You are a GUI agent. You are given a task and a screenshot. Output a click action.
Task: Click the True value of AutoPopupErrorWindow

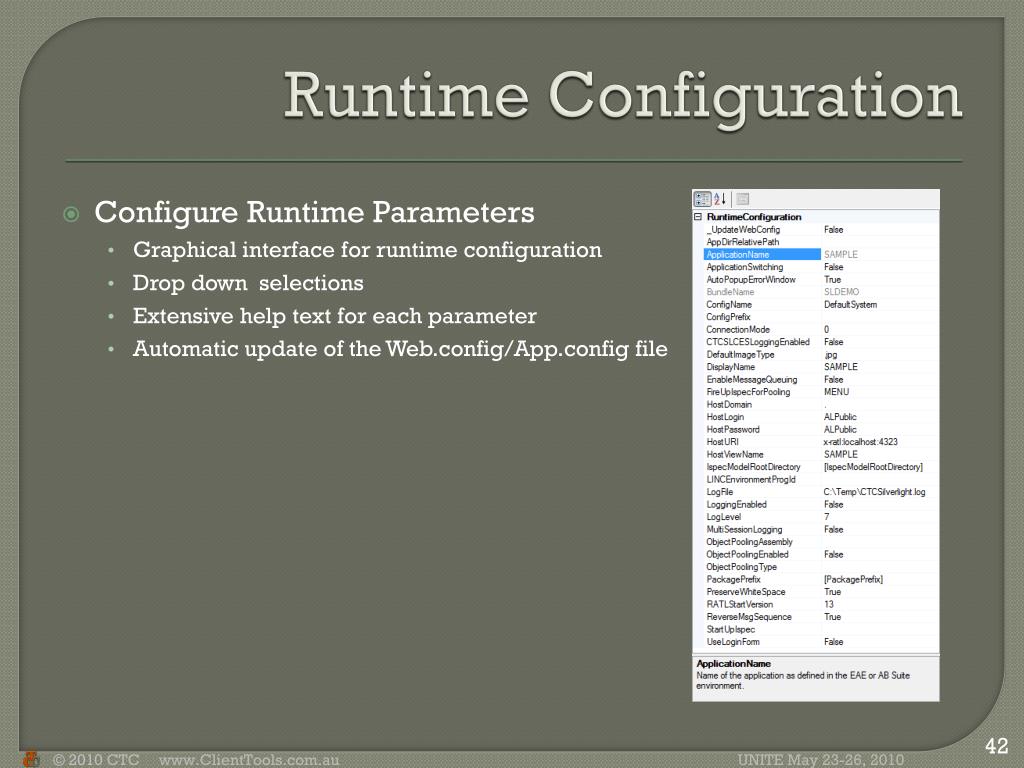coord(832,280)
